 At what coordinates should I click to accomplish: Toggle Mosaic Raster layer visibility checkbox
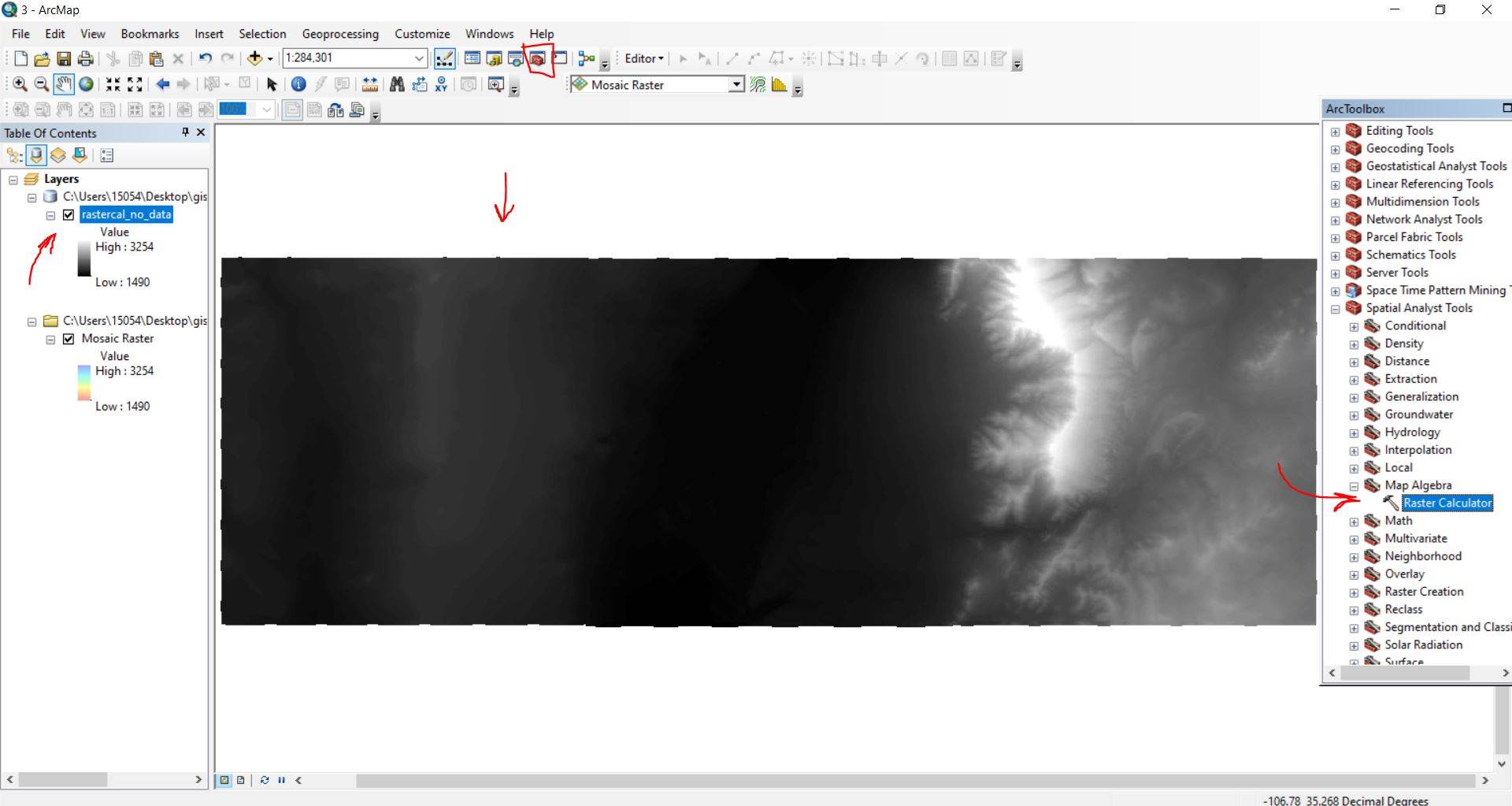(x=69, y=339)
